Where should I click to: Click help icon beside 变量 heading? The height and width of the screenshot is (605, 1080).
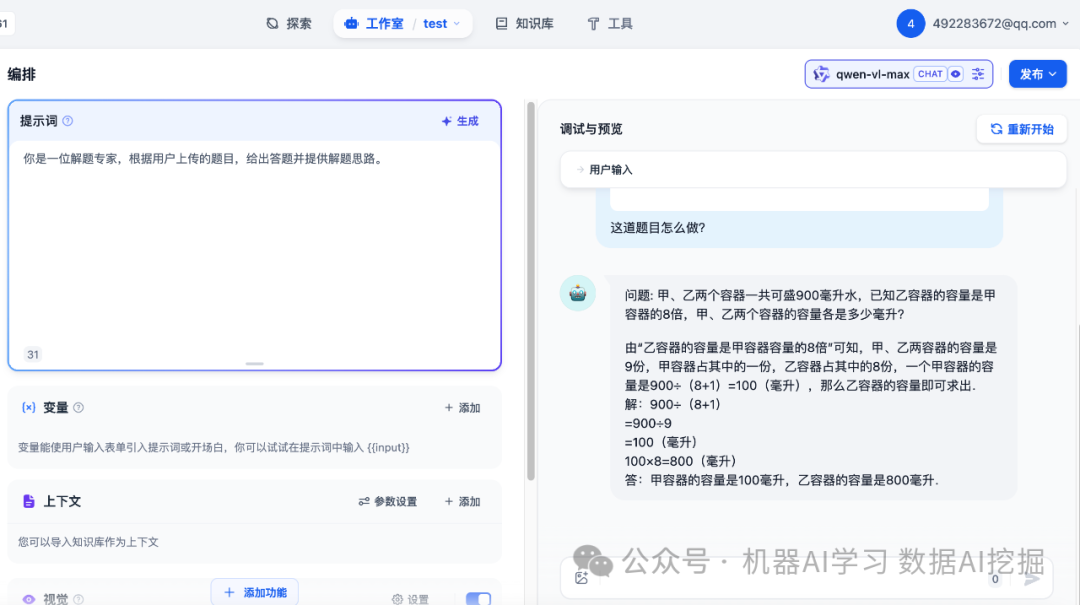tap(79, 408)
